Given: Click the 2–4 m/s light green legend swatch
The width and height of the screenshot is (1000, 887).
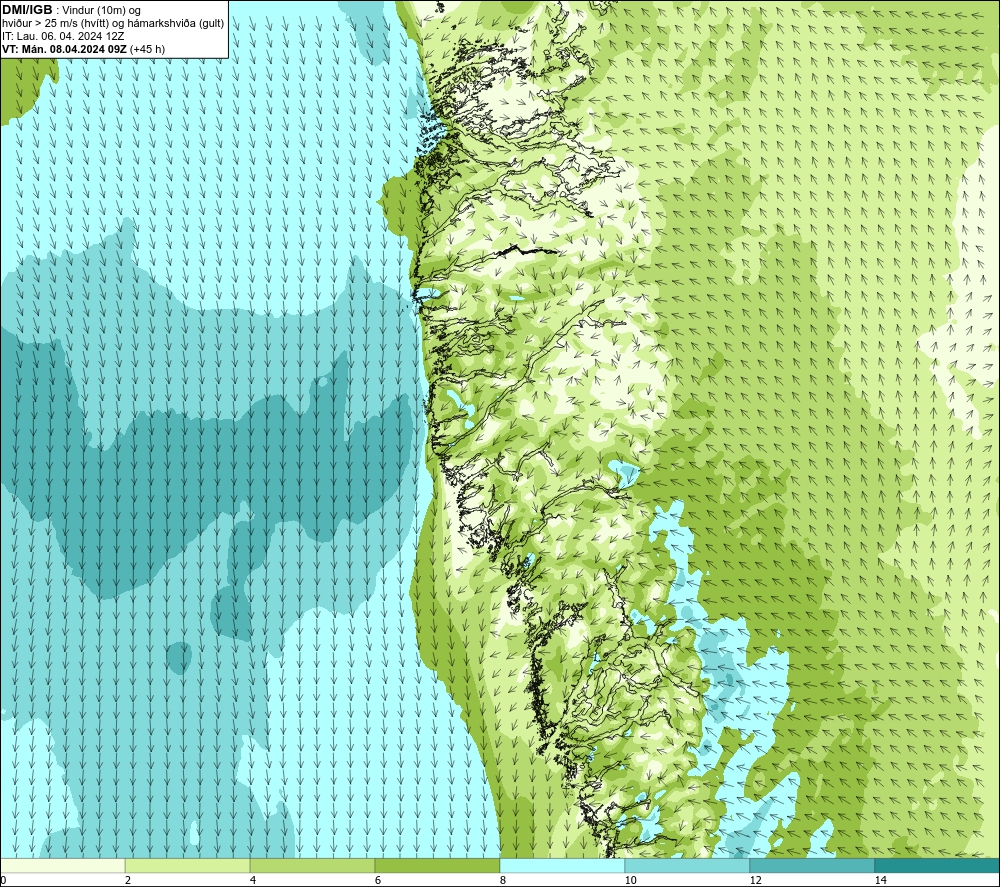Looking at the screenshot, I should point(188,865).
